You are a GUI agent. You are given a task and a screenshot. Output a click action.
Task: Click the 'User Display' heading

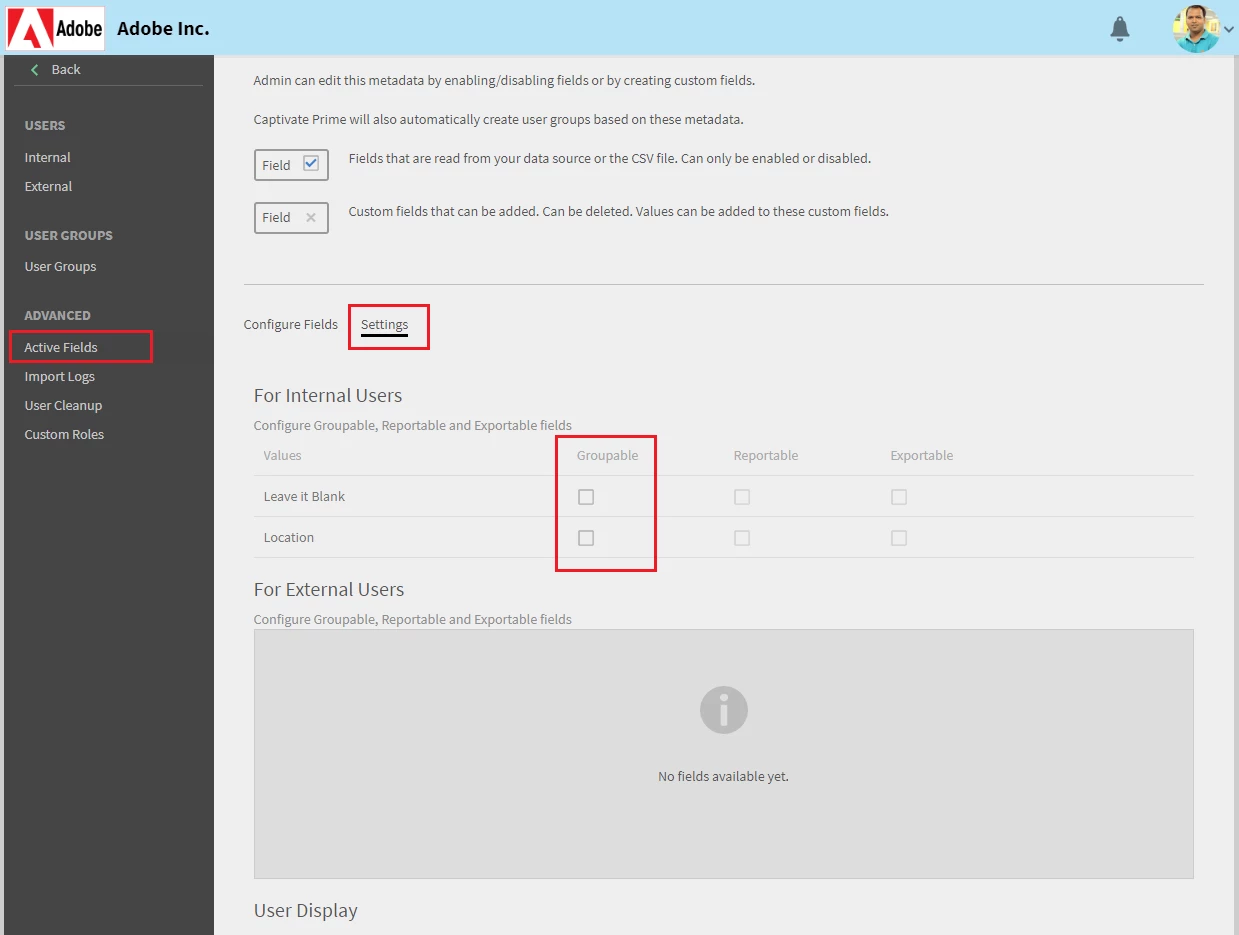(306, 910)
